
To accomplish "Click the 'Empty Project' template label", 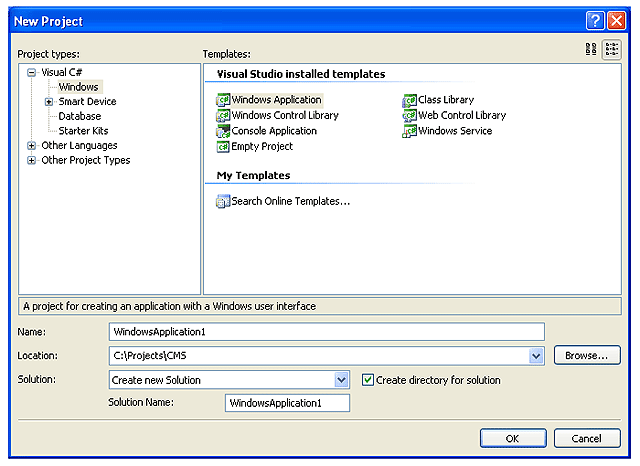I will pyautogui.click(x=262, y=146).
